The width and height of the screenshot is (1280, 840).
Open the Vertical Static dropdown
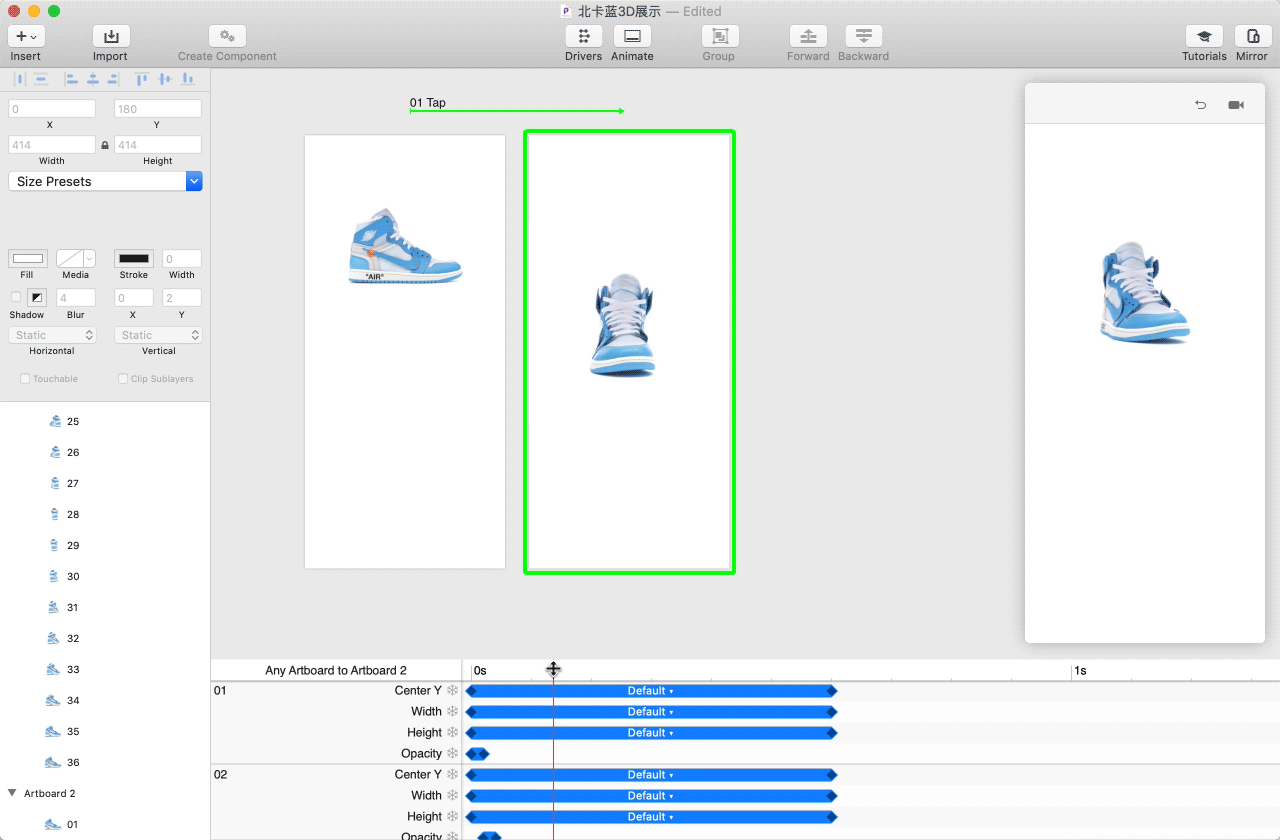(158, 335)
